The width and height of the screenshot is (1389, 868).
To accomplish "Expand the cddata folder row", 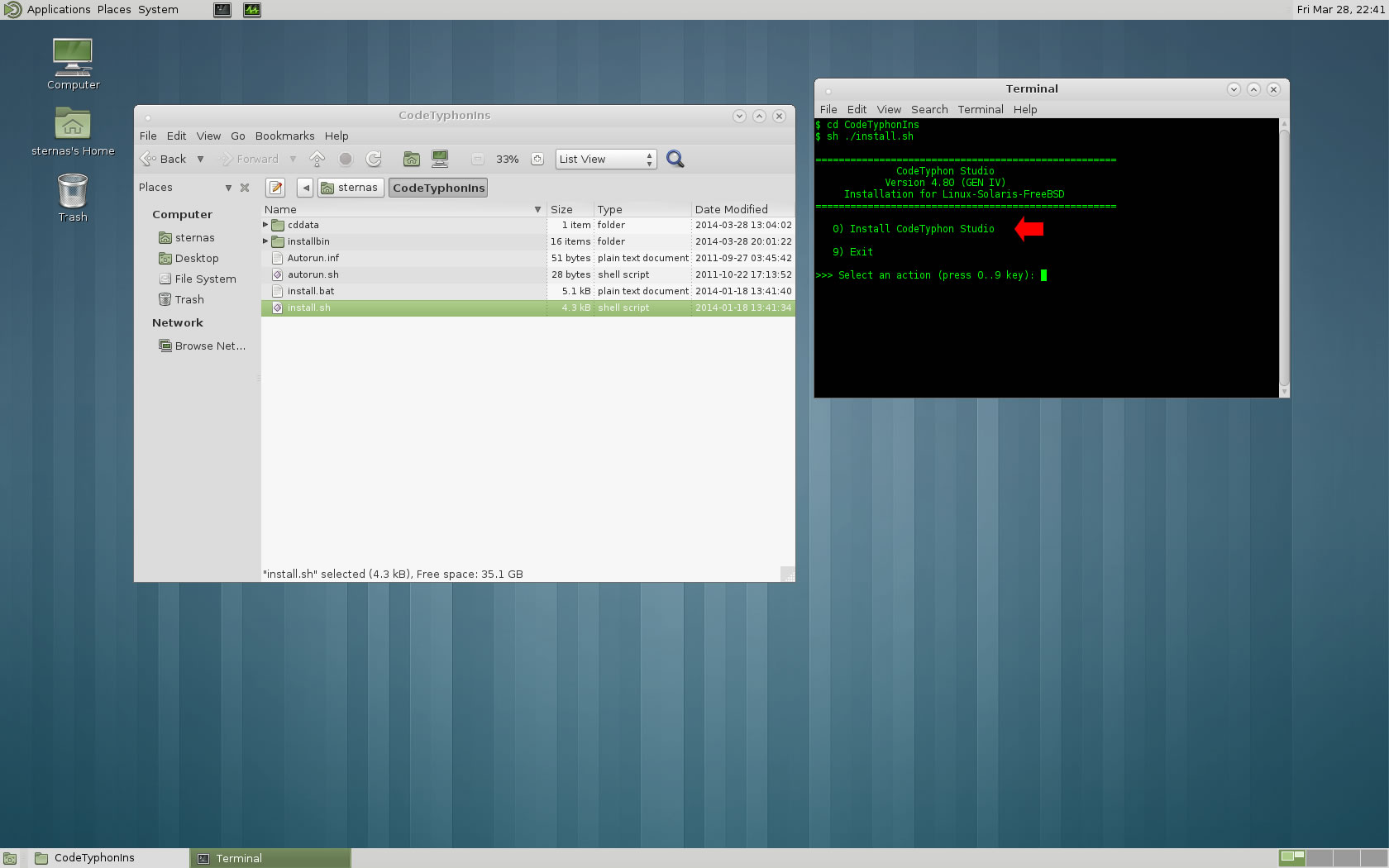I will [x=265, y=225].
